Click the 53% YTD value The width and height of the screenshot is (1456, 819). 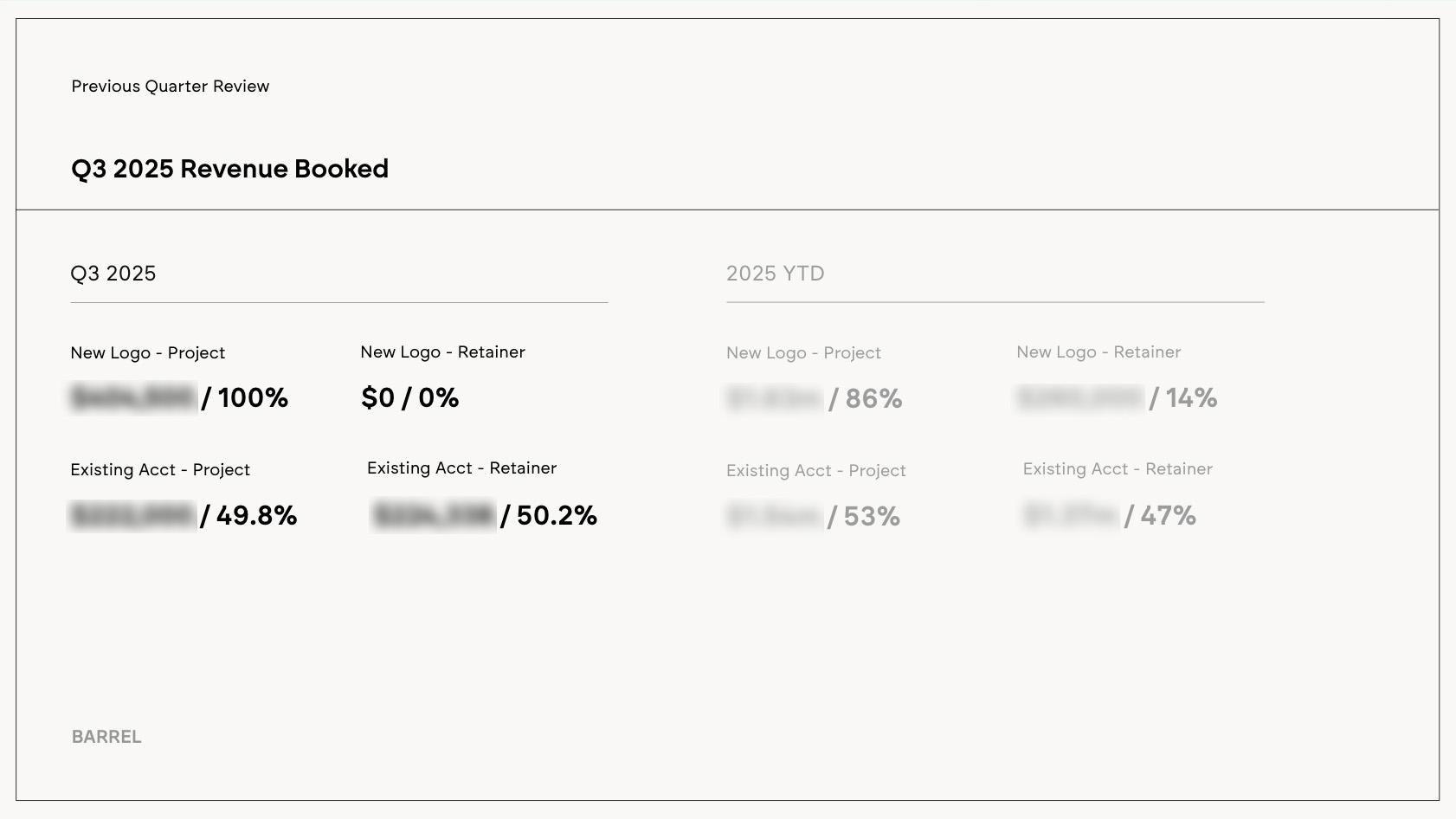click(872, 517)
